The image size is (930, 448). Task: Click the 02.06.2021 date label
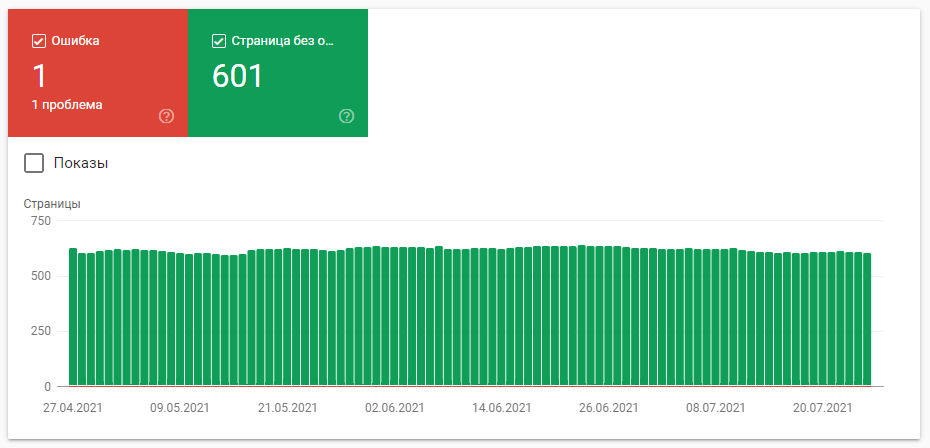(x=394, y=408)
